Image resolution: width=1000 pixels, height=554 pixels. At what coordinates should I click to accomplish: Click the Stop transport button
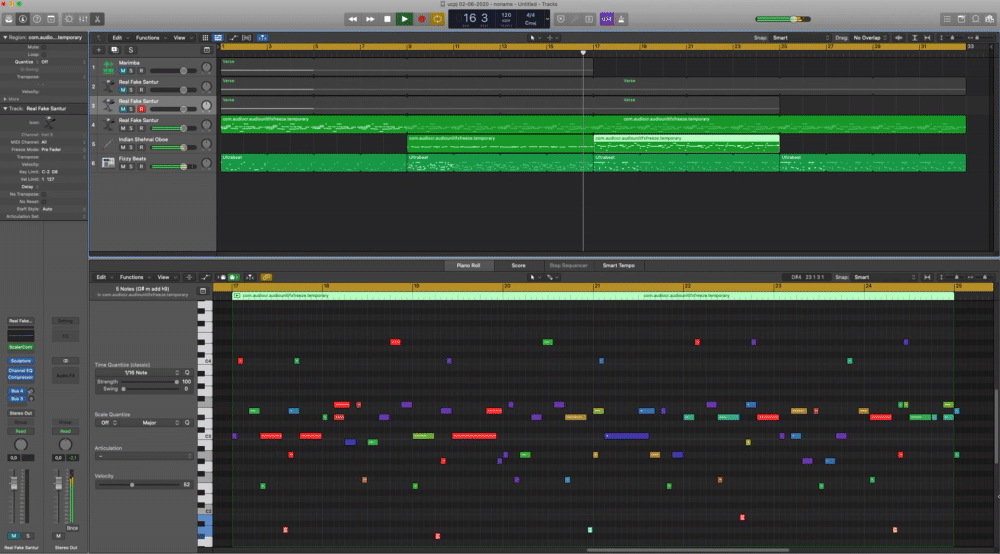387,18
